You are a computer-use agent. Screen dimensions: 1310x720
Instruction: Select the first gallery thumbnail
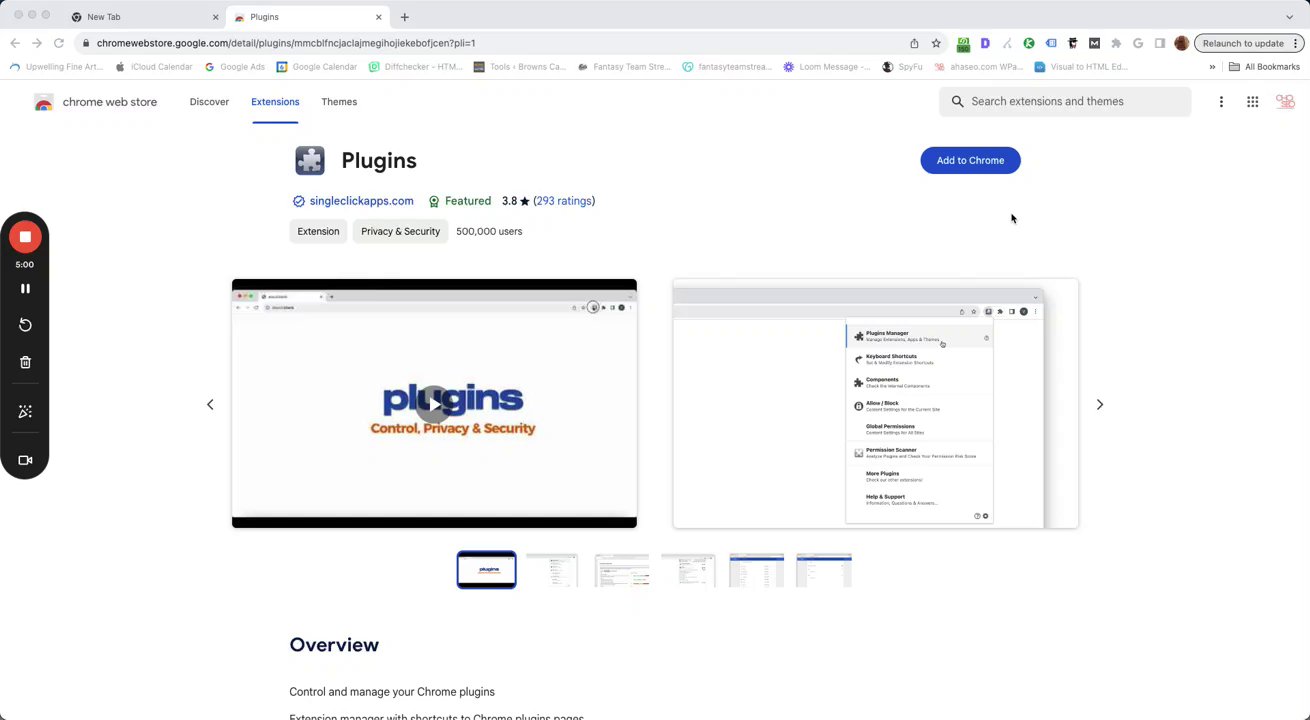point(487,570)
